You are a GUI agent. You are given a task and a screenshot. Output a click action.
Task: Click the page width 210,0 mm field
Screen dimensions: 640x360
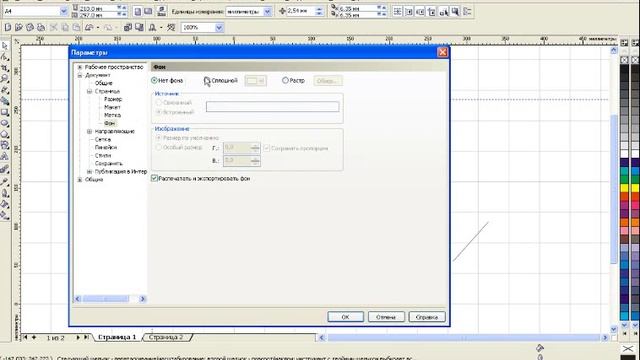coord(98,8)
